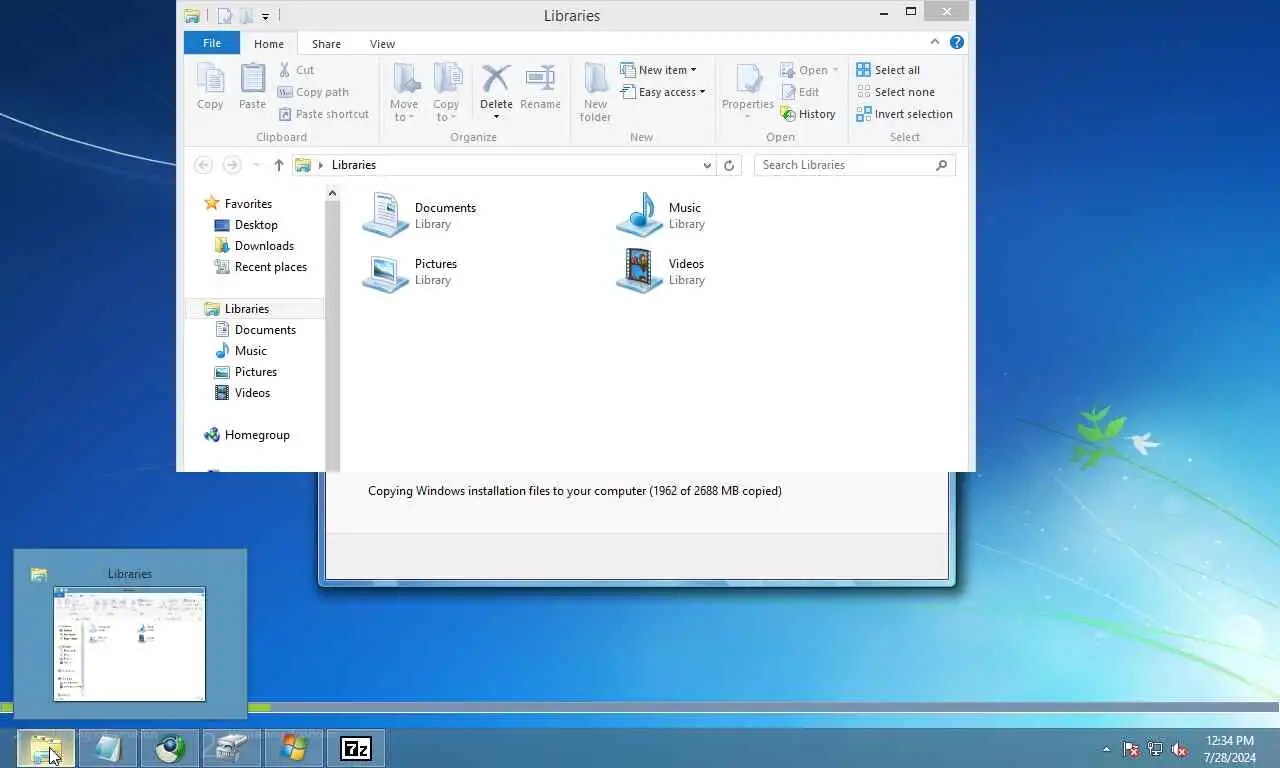Viewport: 1280px width, 768px height.
Task: Click the Libraries window preview thumbnail
Action: click(129, 644)
